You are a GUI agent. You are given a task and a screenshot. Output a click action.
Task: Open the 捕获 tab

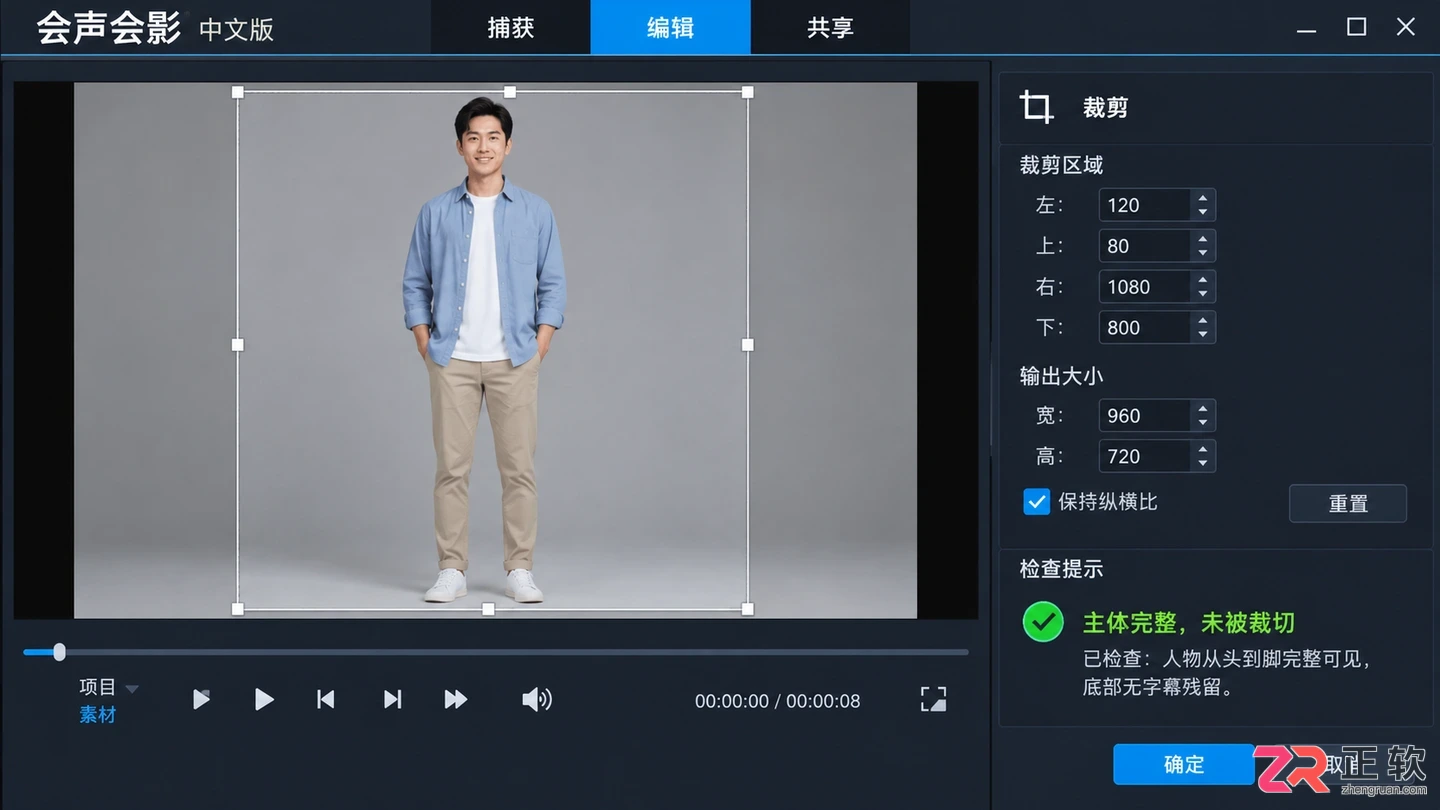(511, 27)
